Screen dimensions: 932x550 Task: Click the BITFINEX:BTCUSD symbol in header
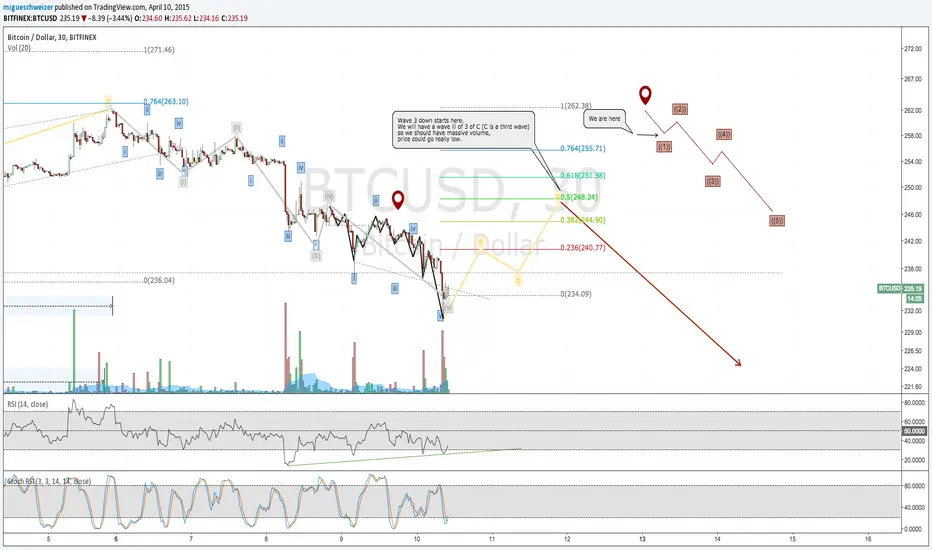[x=30, y=18]
